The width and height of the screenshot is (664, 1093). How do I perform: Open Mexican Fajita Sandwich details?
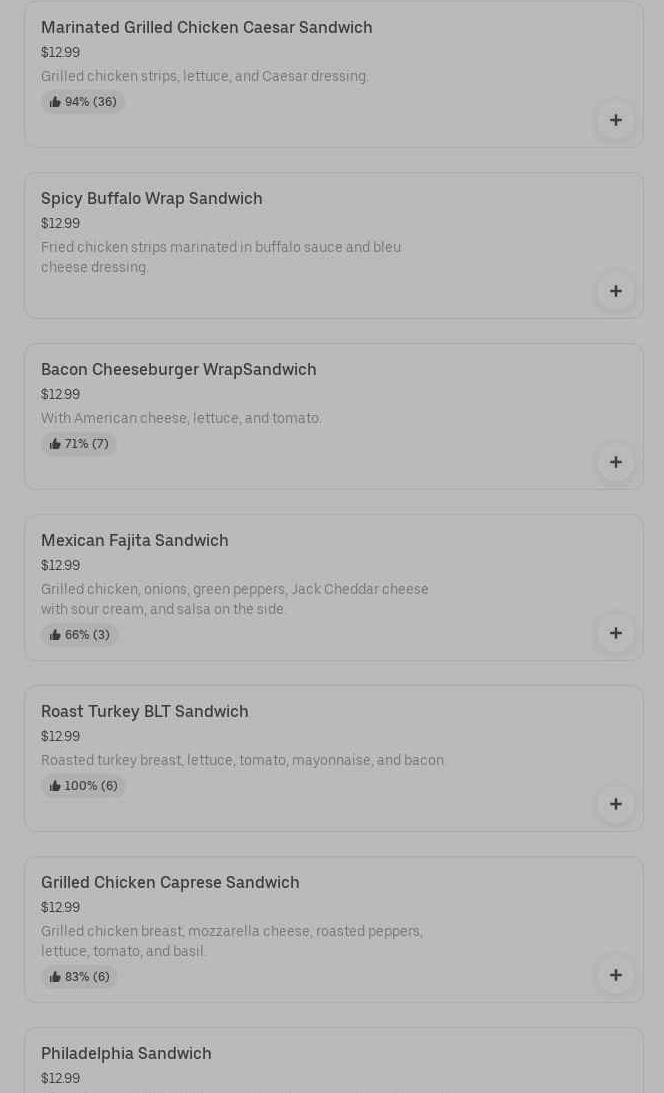coord(134,540)
